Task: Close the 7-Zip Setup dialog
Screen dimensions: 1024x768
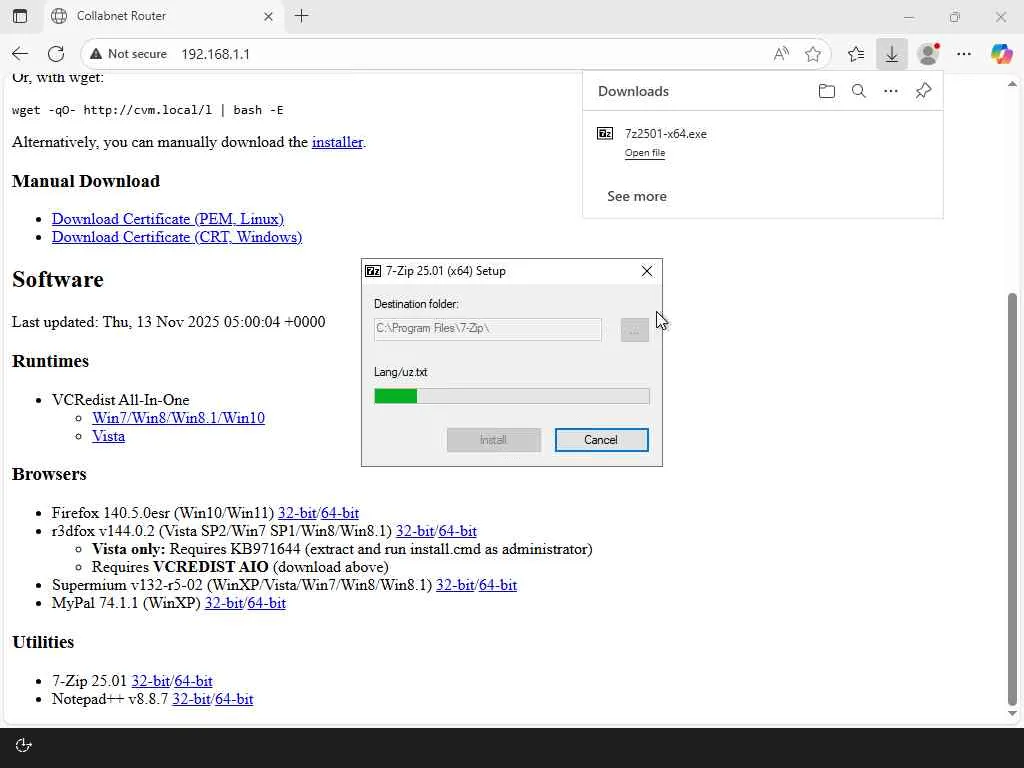Action: click(647, 271)
